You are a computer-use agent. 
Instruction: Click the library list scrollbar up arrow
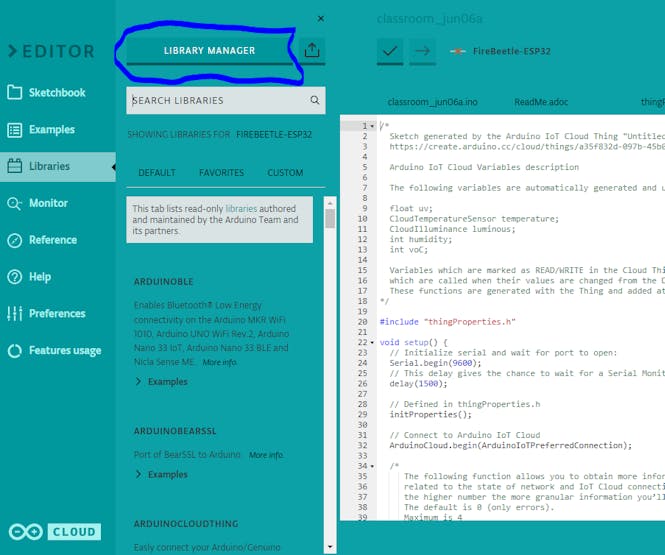pos(330,203)
